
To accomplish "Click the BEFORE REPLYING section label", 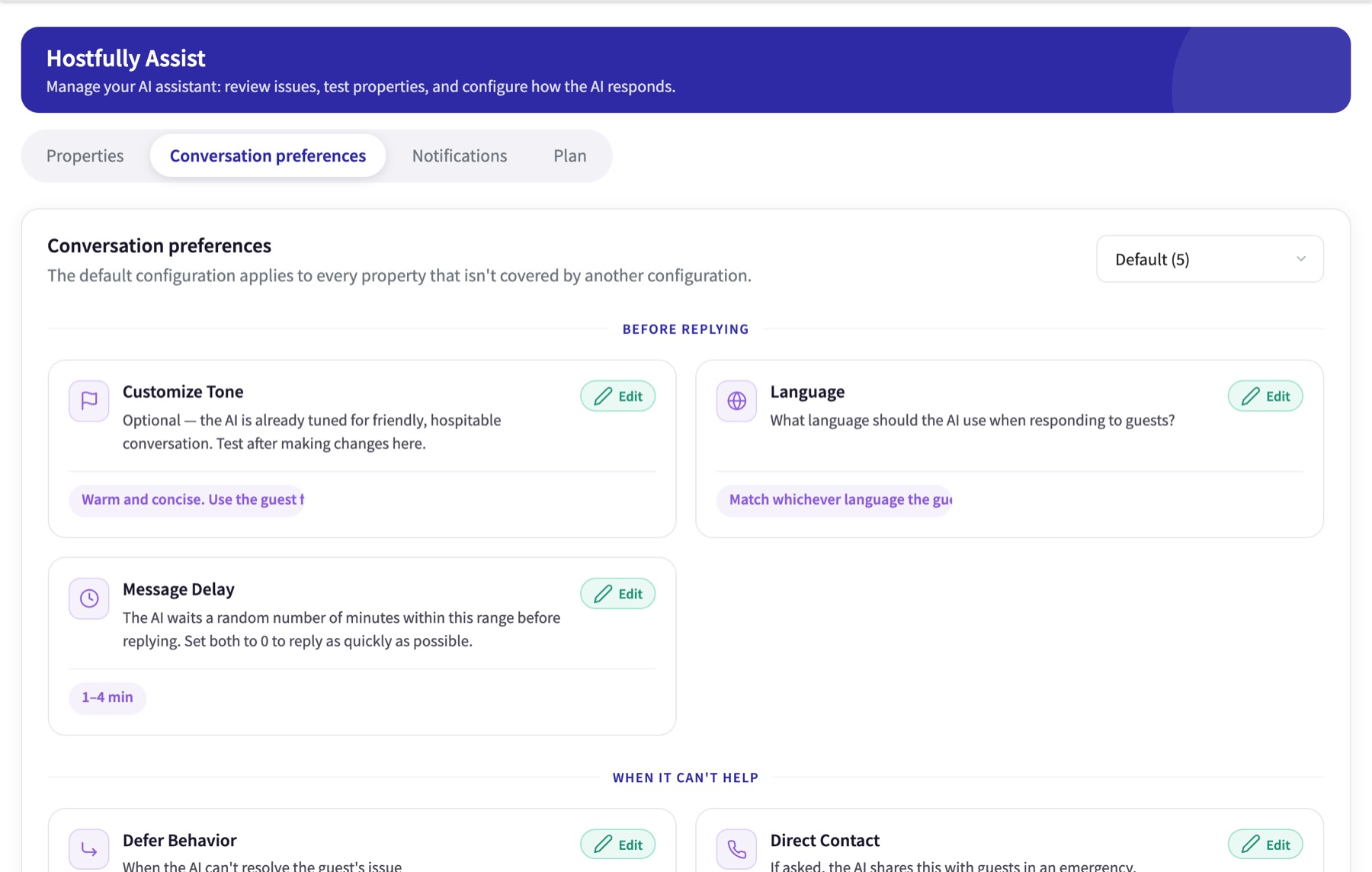I will pyautogui.click(x=685, y=329).
